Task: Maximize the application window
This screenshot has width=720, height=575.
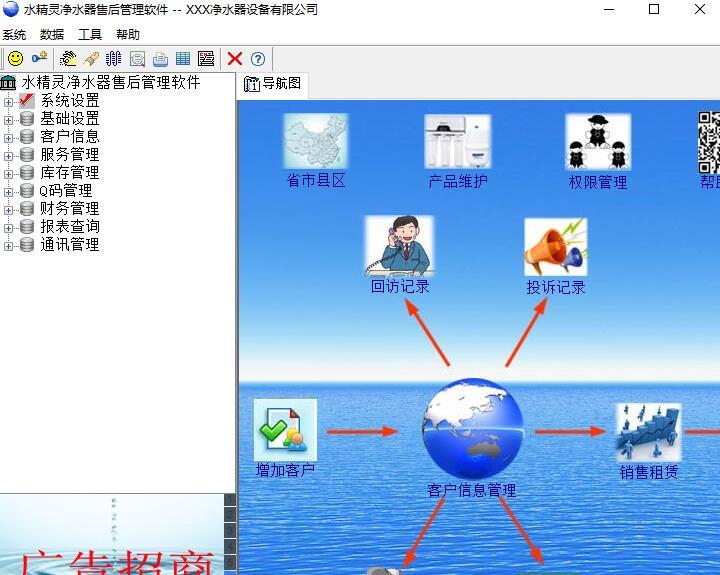Action: [x=654, y=9]
